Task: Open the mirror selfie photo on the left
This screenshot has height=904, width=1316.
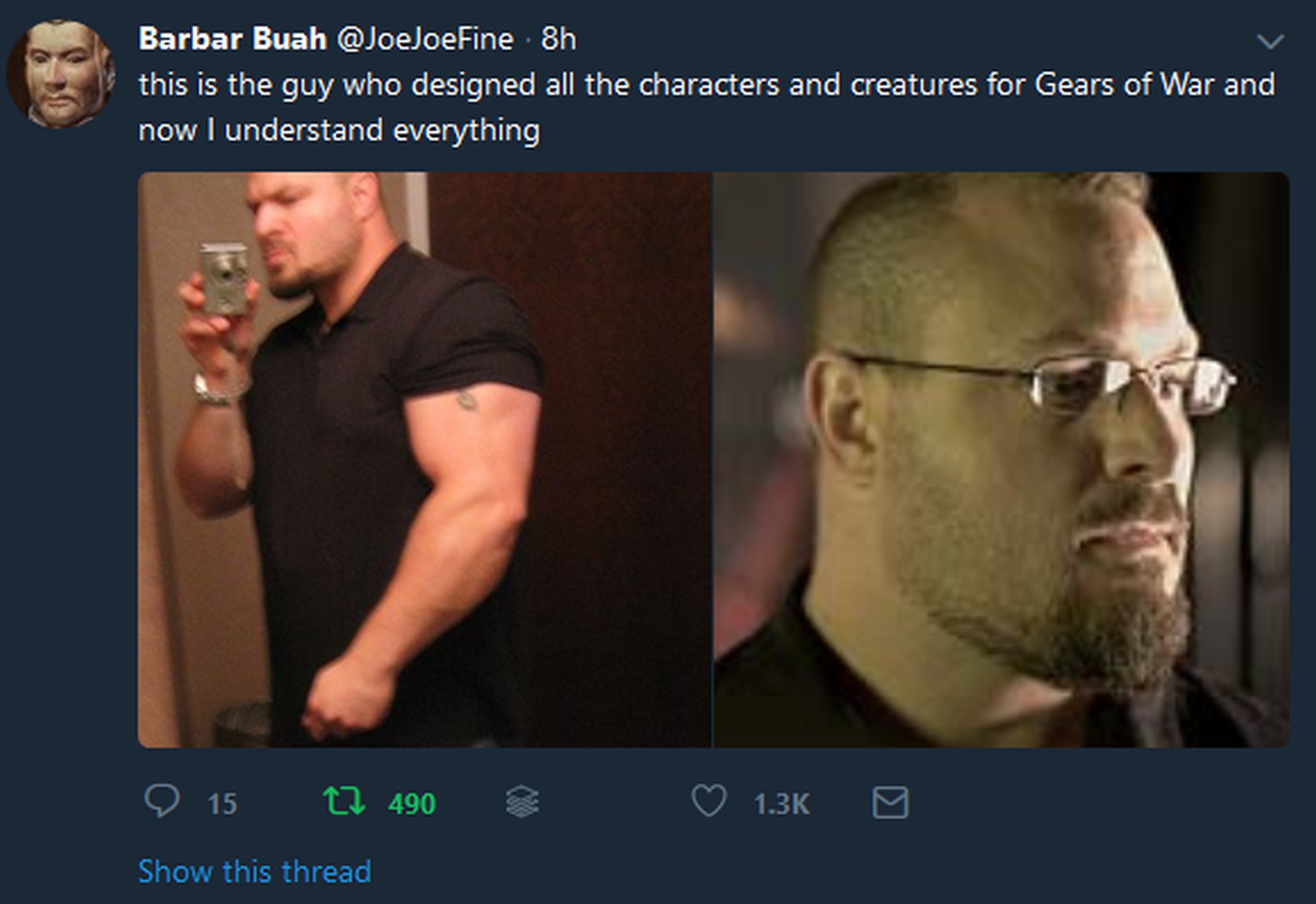Action: [424, 459]
